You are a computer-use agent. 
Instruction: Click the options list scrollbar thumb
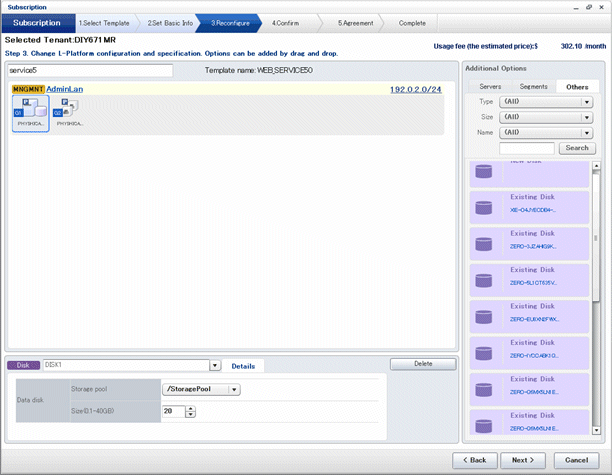pyautogui.click(x=596, y=236)
